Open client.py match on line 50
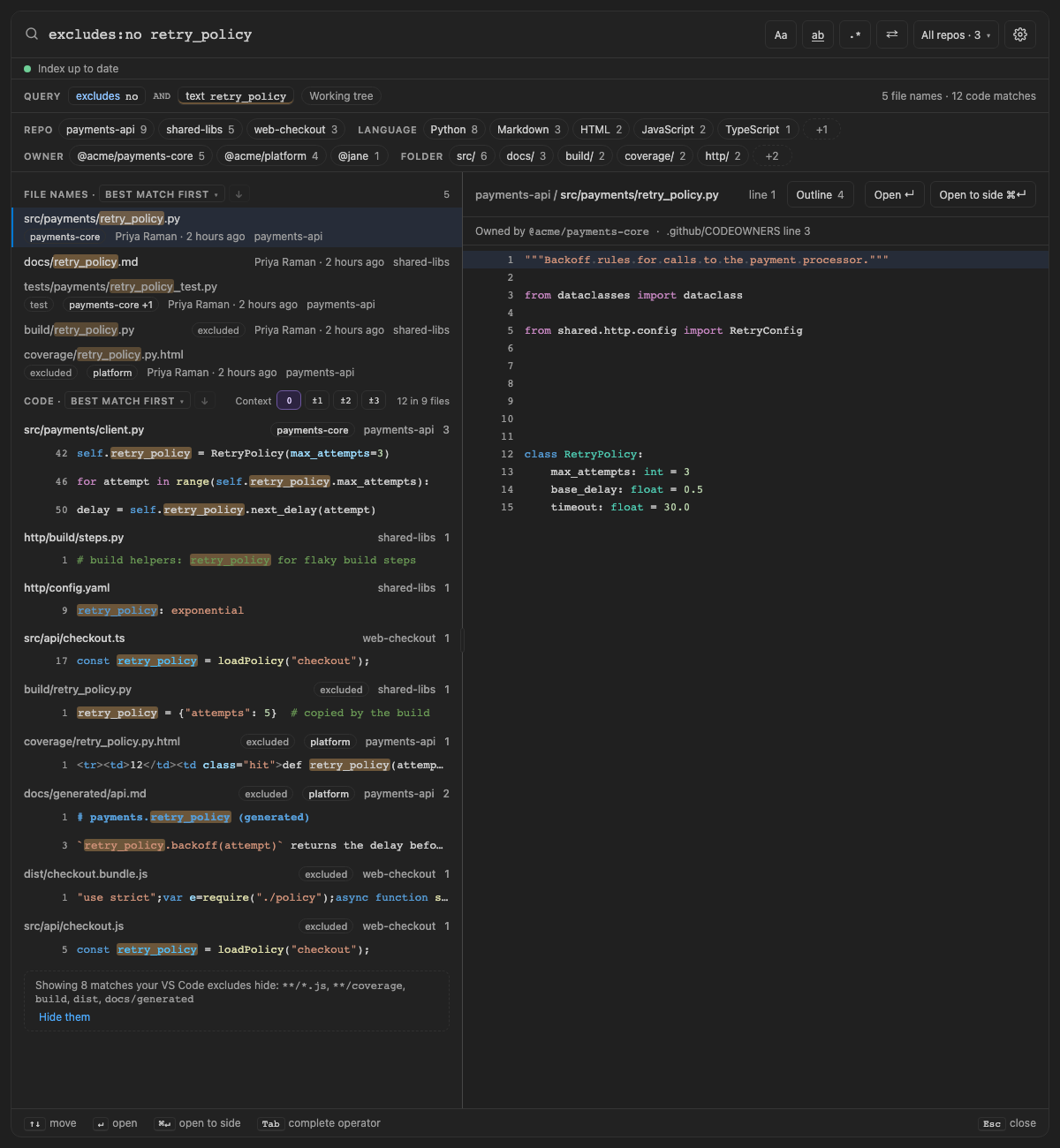Image resolution: width=1060 pixels, height=1148 pixels. coord(237,510)
